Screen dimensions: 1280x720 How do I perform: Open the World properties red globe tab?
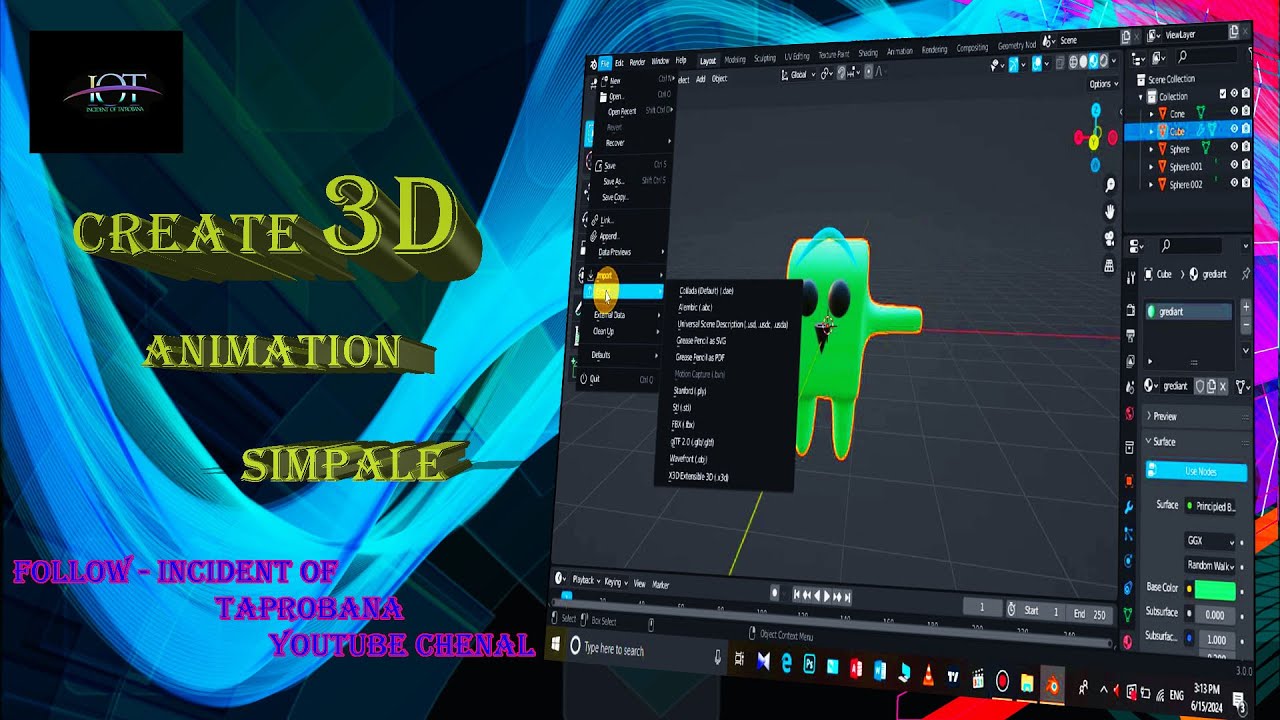[1129, 414]
